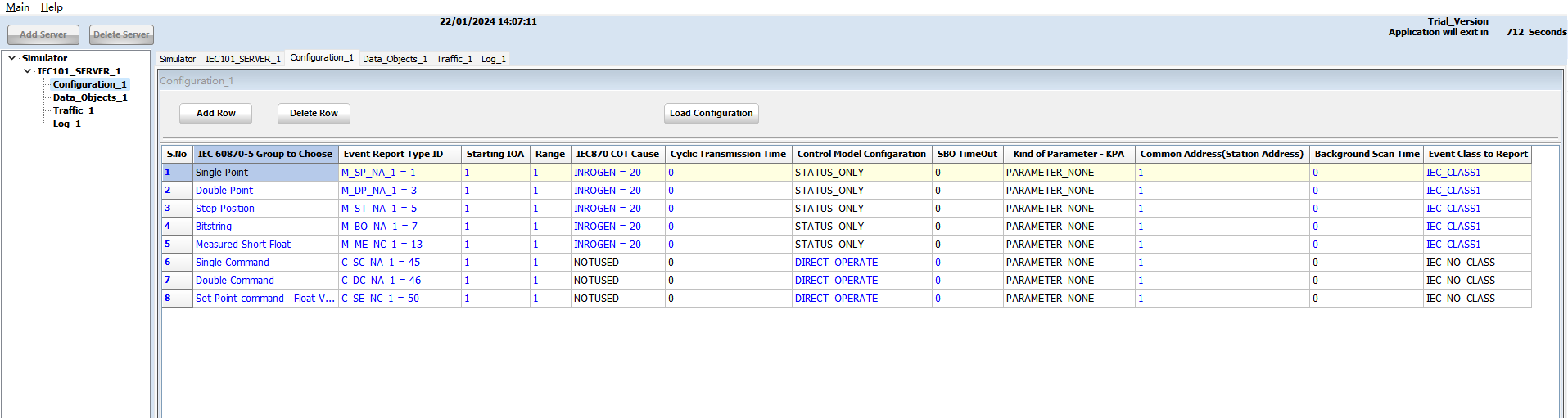This screenshot has width=1568, height=418.
Task: Click the Load Configuration button
Action: pyautogui.click(x=712, y=113)
